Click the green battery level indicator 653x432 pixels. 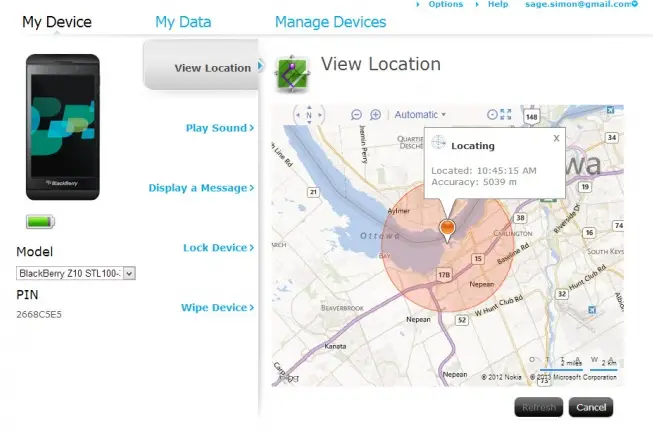(40, 222)
